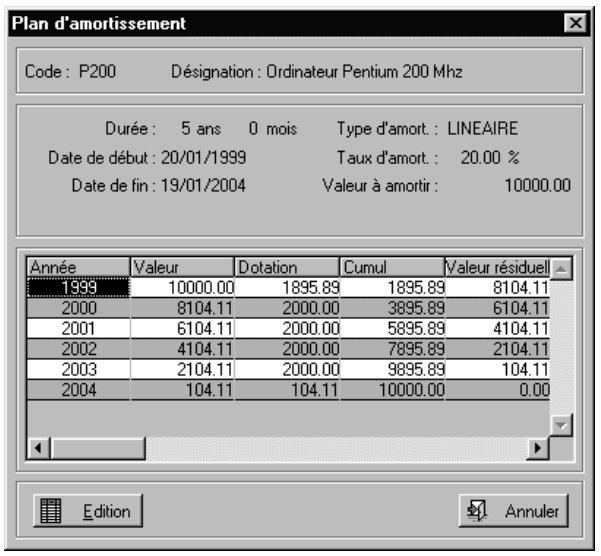601x556 pixels.
Task: Click the residual value 0.00 in 2004 row
Action: (x=498, y=390)
